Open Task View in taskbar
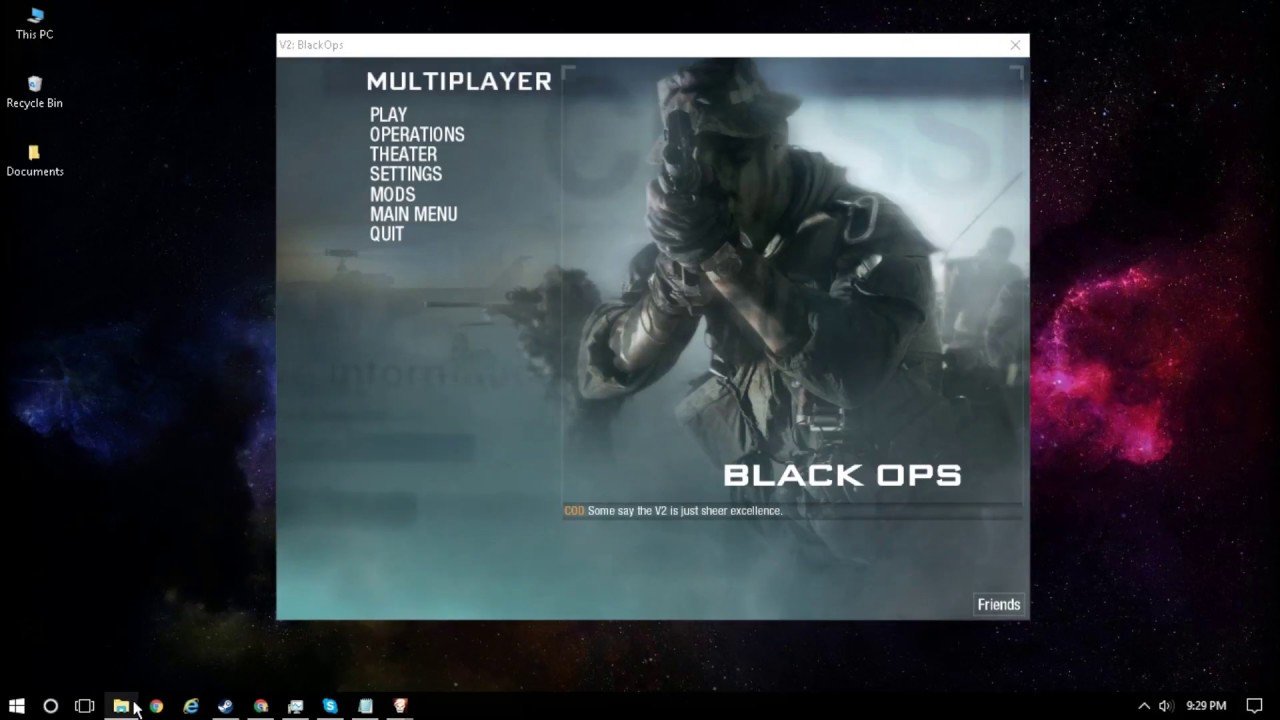Image resolution: width=1280 pixels, height=720 pixels. pos(85,706)
